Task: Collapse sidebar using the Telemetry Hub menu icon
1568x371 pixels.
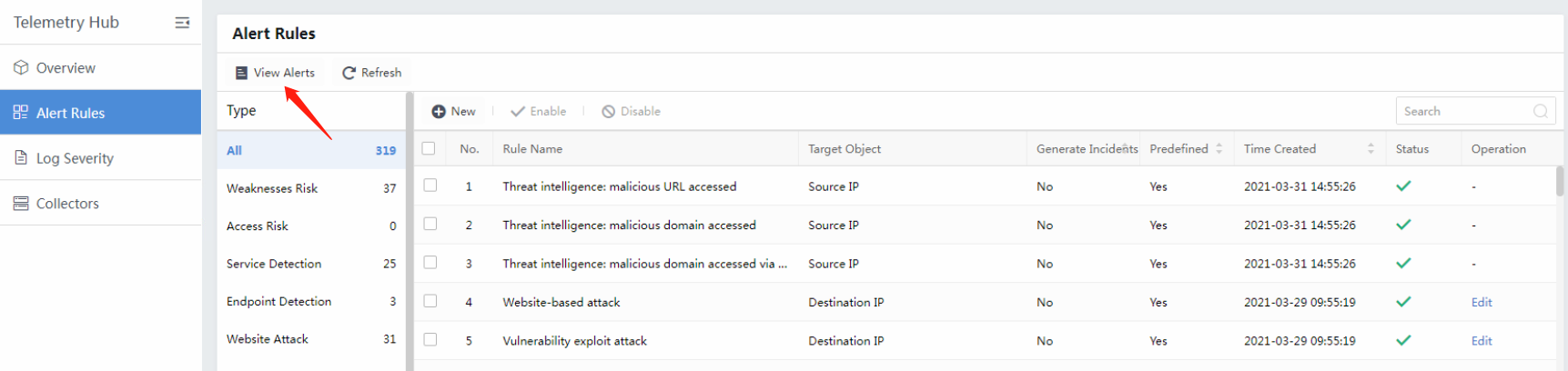Action: (x=182, y=23)
